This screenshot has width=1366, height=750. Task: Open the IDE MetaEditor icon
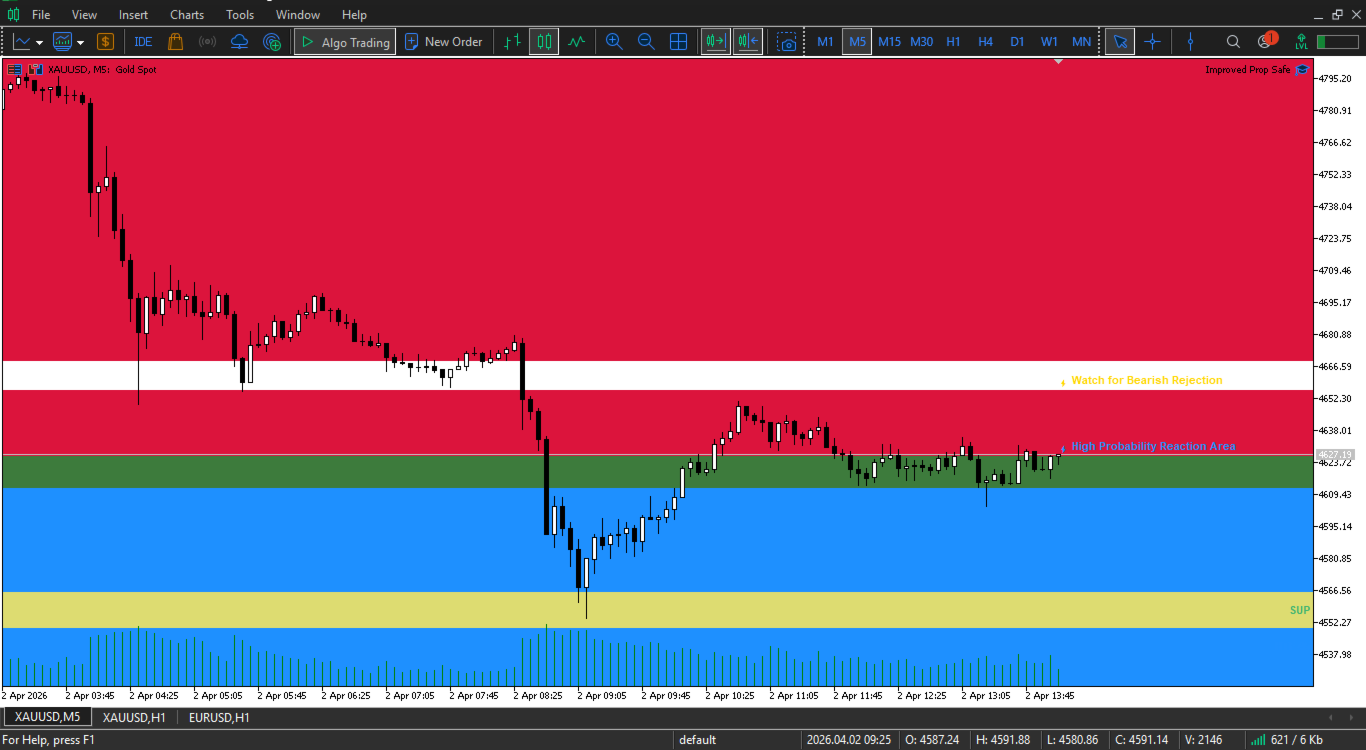point(143,42)
